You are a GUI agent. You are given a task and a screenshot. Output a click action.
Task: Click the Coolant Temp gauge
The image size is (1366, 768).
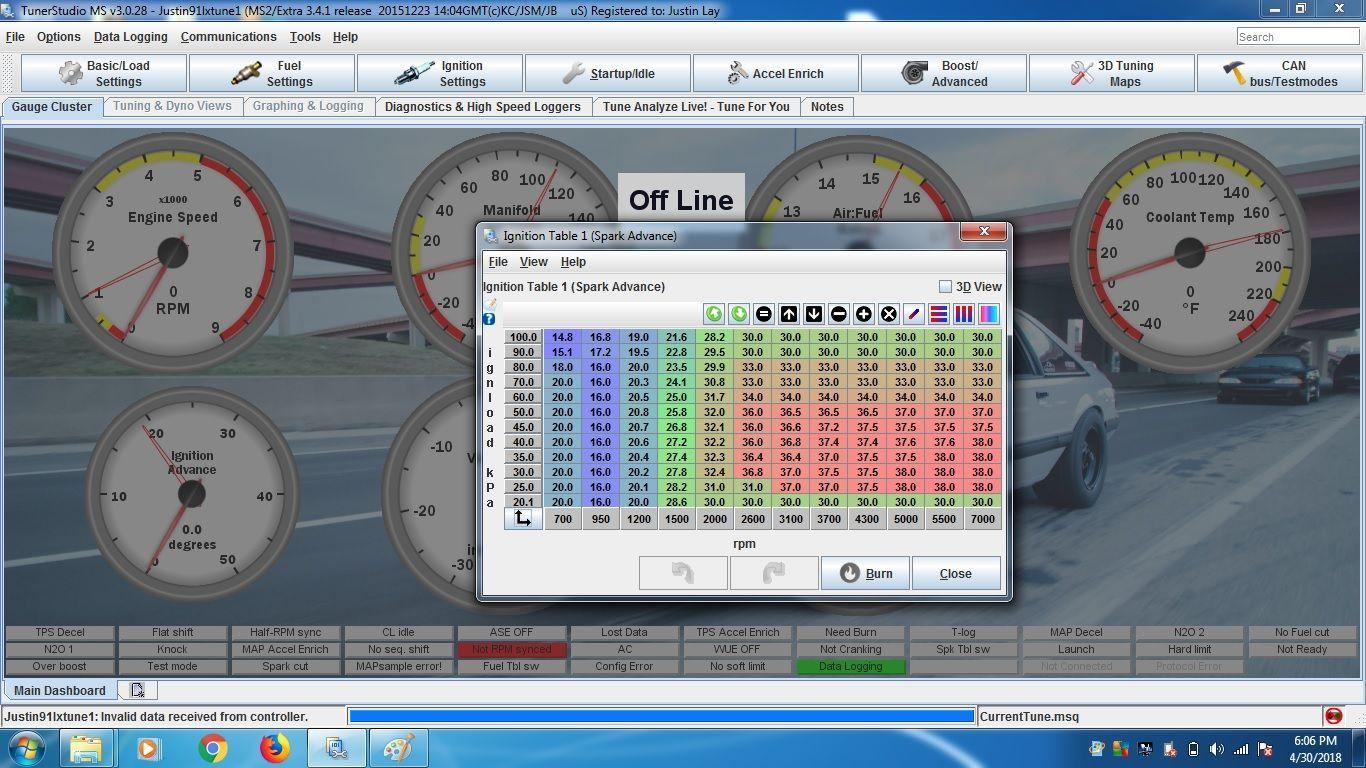point(1189,251)
